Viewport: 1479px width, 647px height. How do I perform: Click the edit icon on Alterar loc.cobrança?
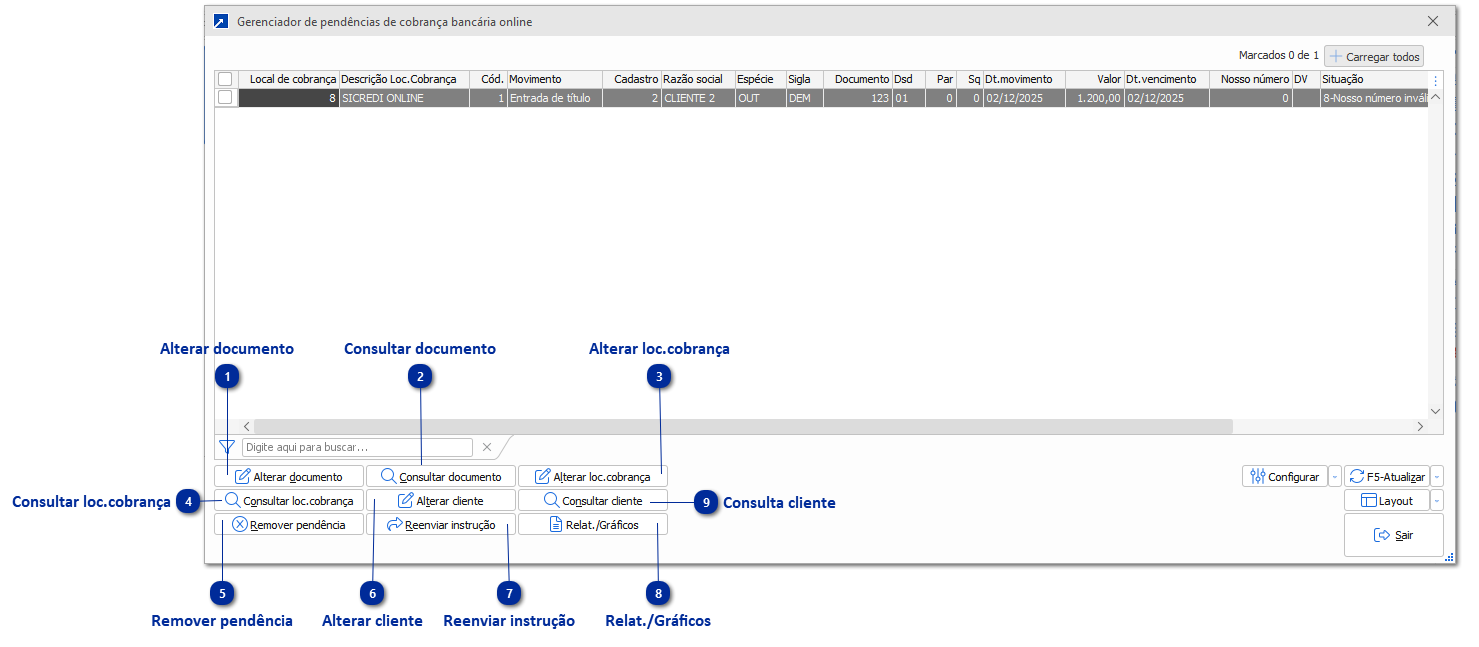(541, 475)
